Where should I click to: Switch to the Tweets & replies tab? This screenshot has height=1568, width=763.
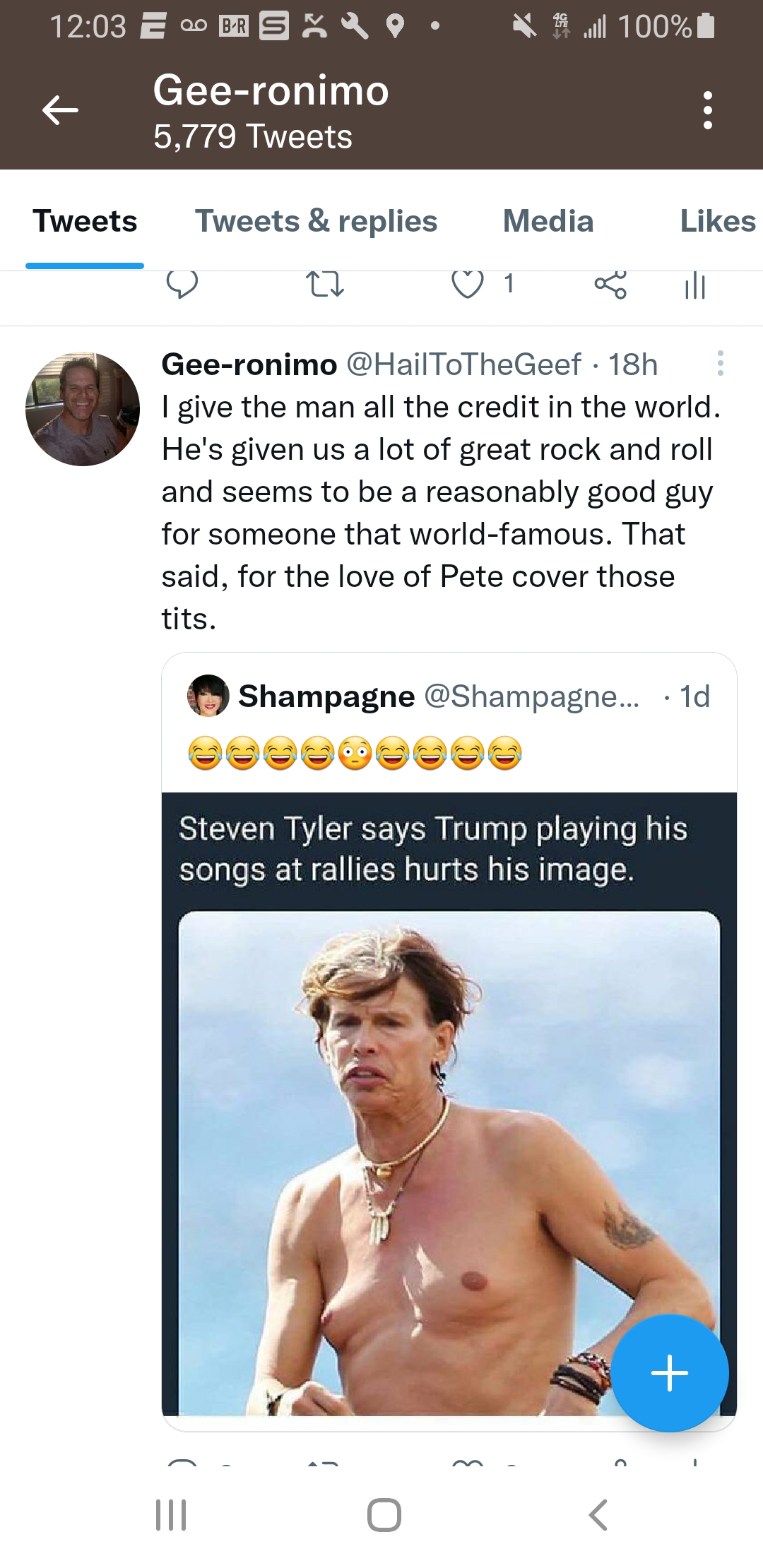316,221
